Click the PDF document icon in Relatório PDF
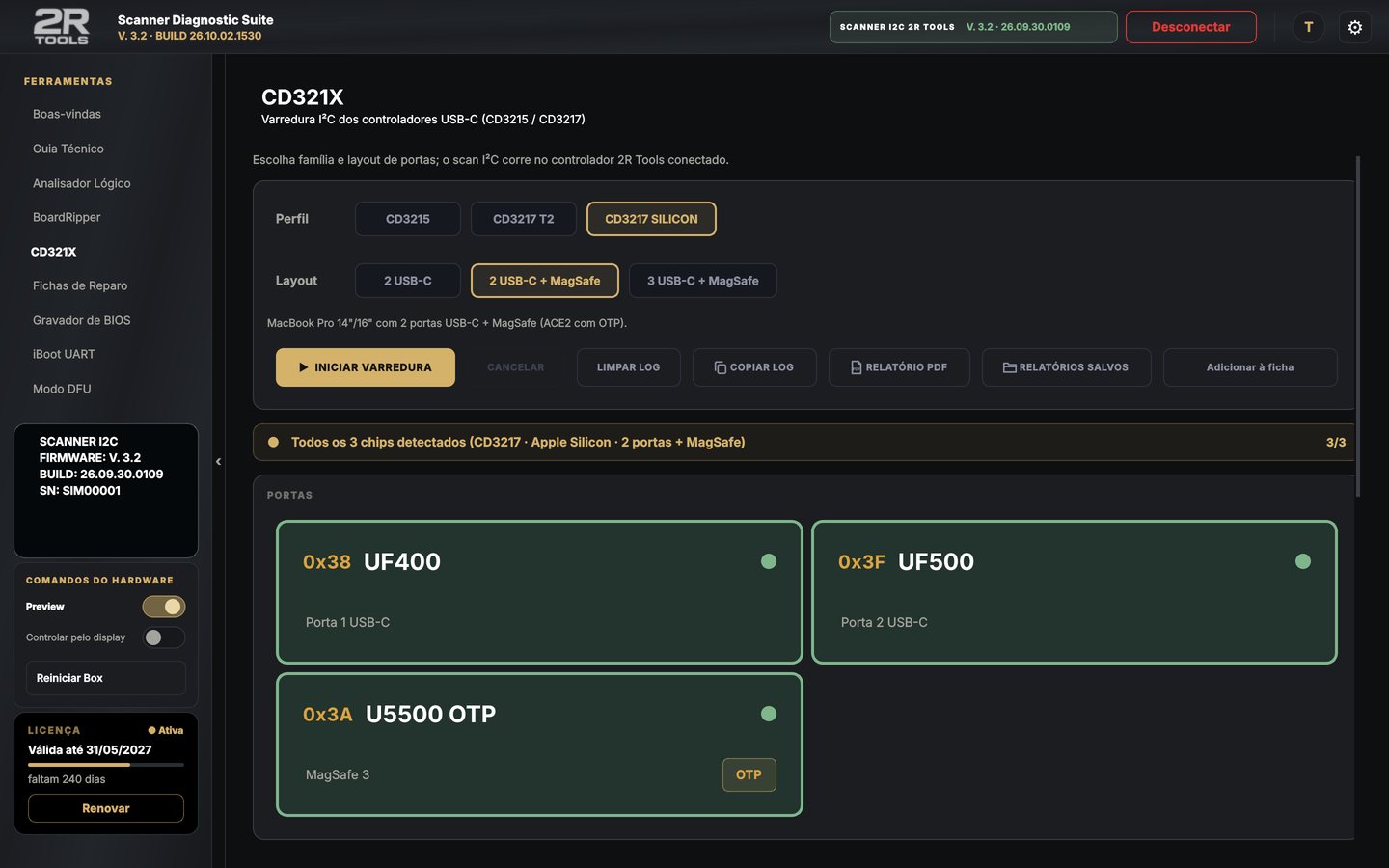The width and height of the screenshot is (1389, 868). coord(856,367)
